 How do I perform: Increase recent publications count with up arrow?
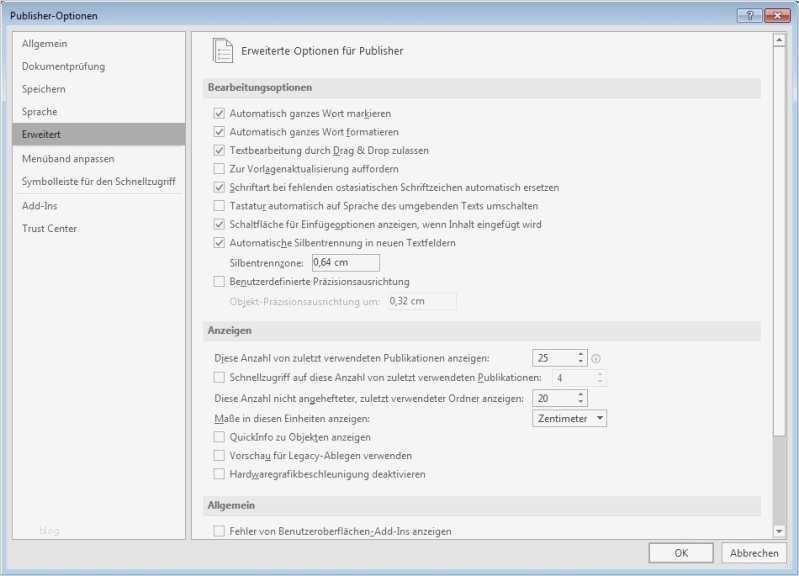click(580, 354)
